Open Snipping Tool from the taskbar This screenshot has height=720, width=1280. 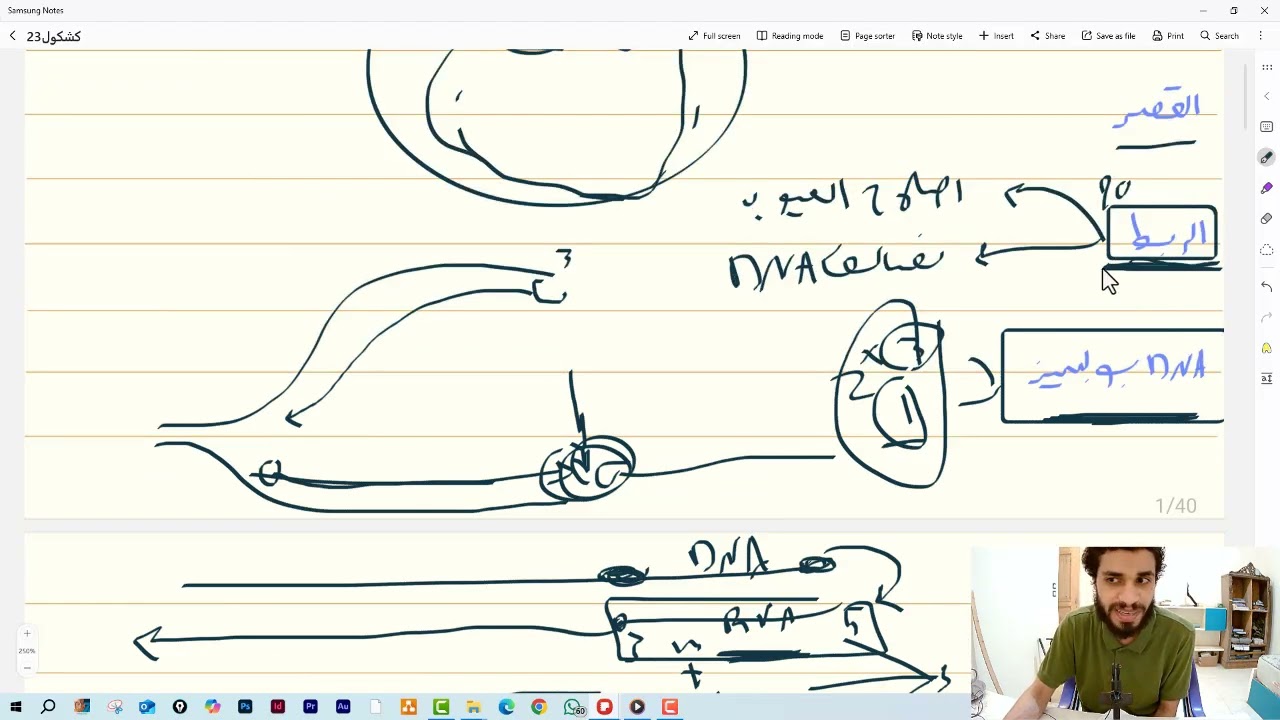[115, 707]
